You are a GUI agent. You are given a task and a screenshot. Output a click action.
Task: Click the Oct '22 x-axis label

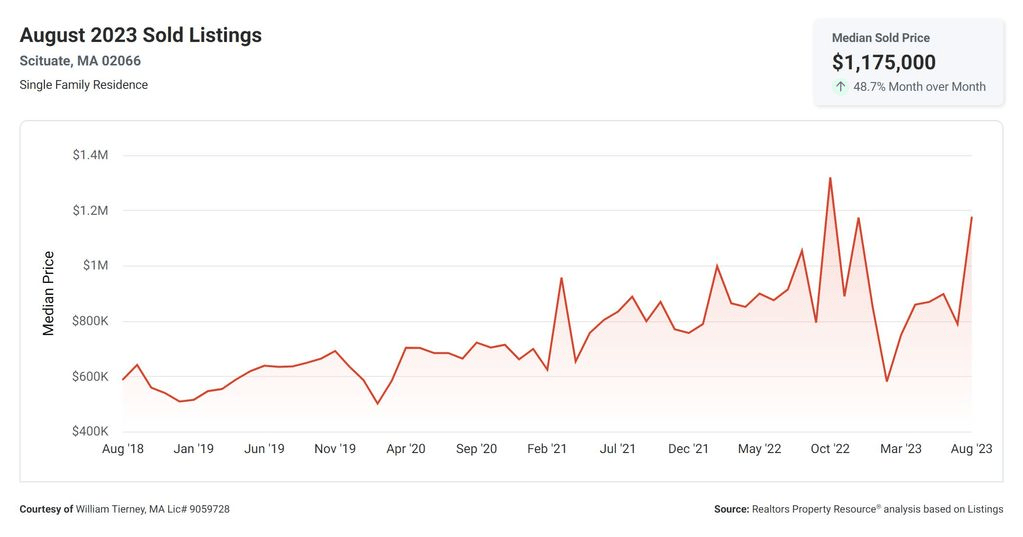pyautogui.click(x=830, y=449)
